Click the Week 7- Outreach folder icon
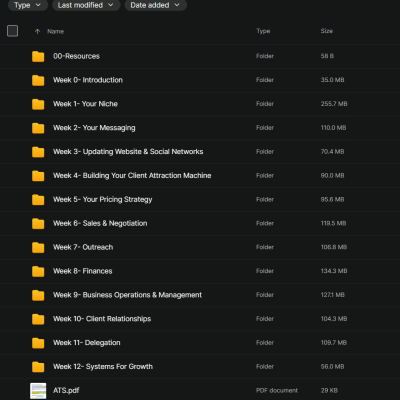400x400 pixels. [x=38, y=247]
